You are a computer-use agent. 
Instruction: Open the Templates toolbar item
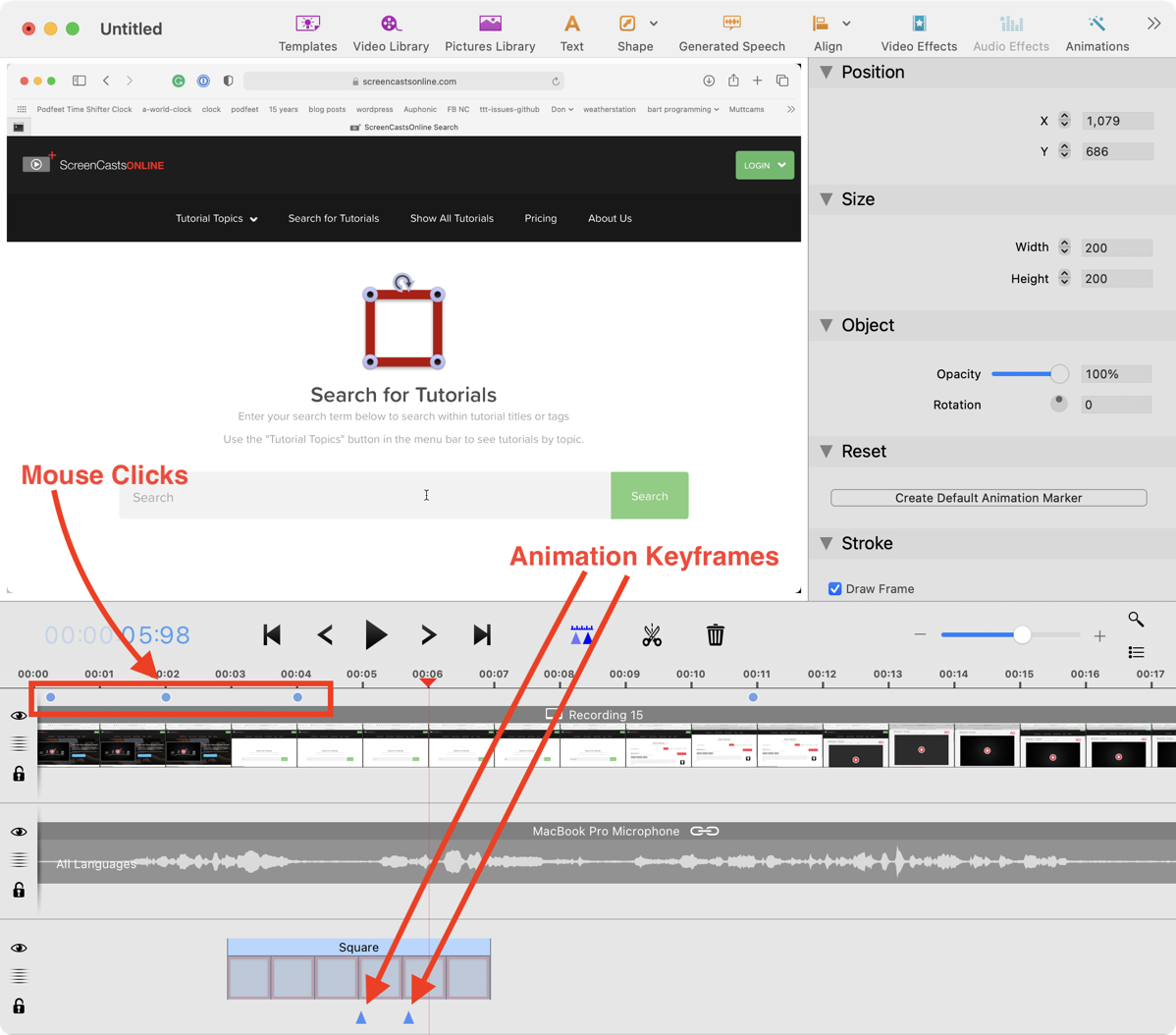point(307,32)
